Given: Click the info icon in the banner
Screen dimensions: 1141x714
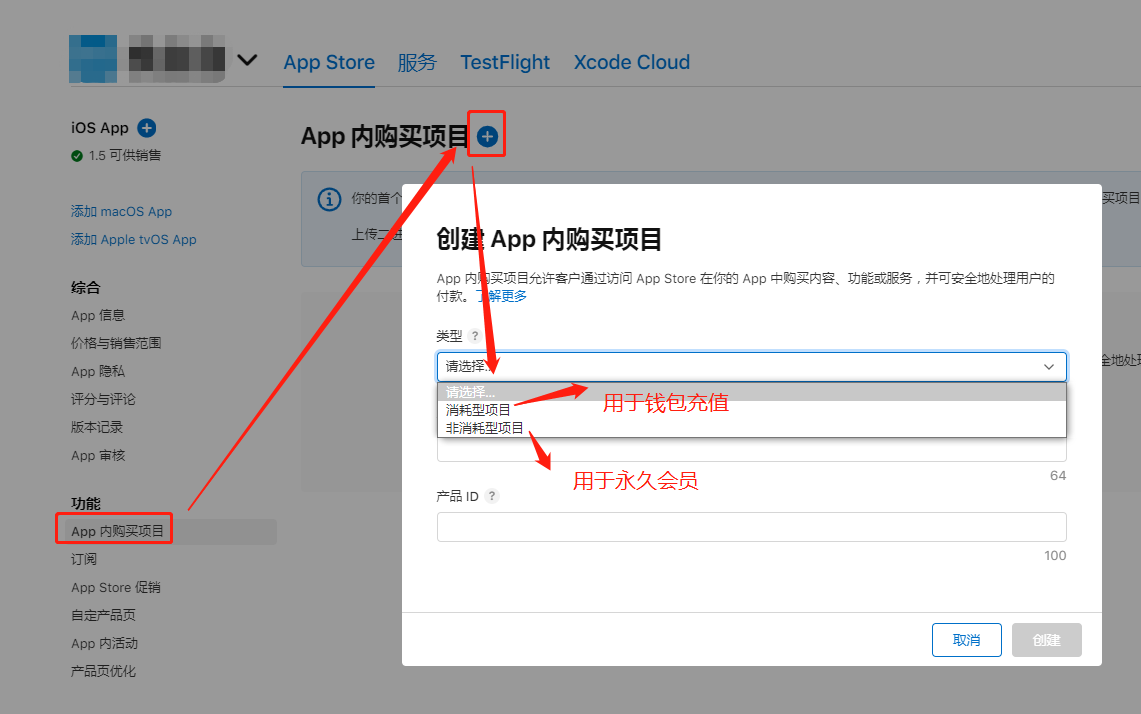Looking at the screenshot, I should point(330,199).
